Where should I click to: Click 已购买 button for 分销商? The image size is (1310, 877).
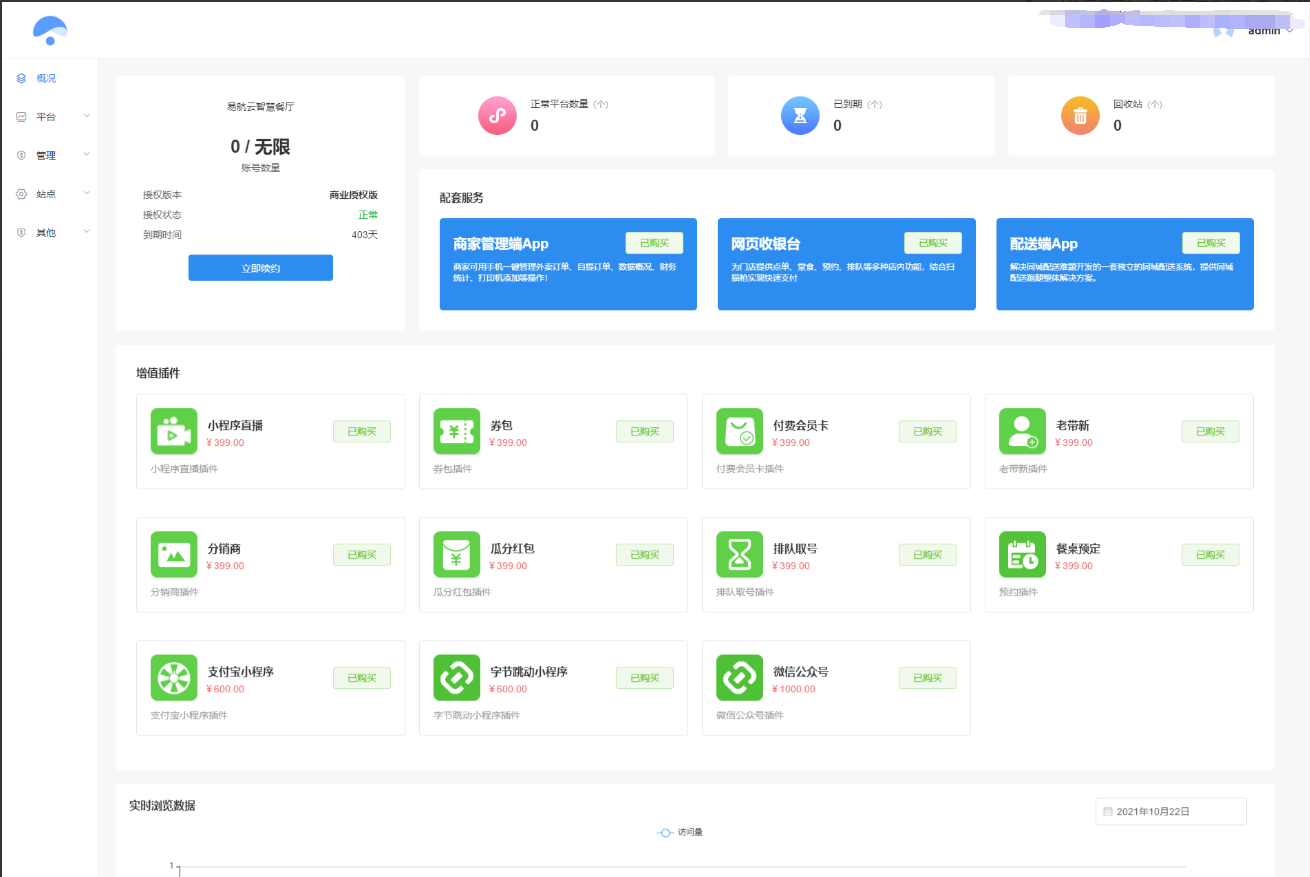click(x=362, y=554)
